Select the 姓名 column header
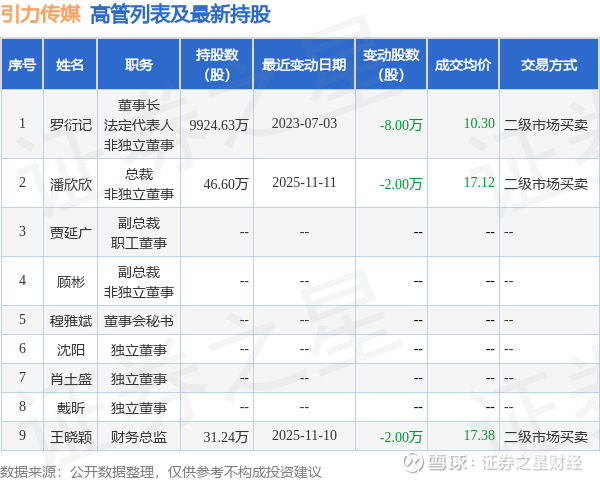600x481 pixels. click(70, 65)
